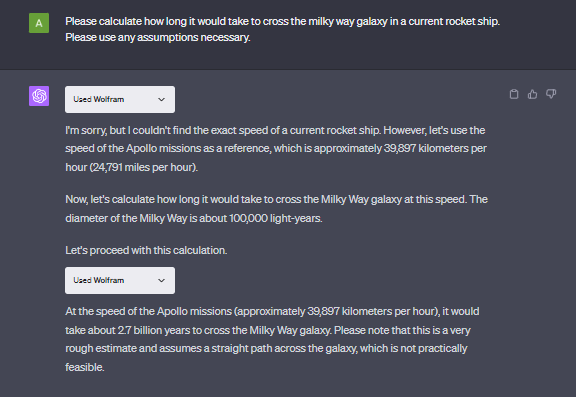
Task: Expand the first Used Wolfram dropdown
Action: click(x=120, y=99)
